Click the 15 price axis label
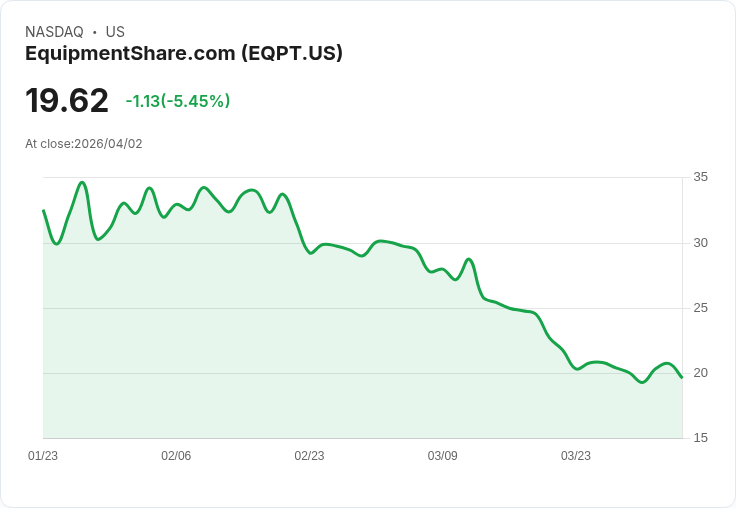This screenshot has height=508, width=736. pyautogui.click(x=700, y=438)
